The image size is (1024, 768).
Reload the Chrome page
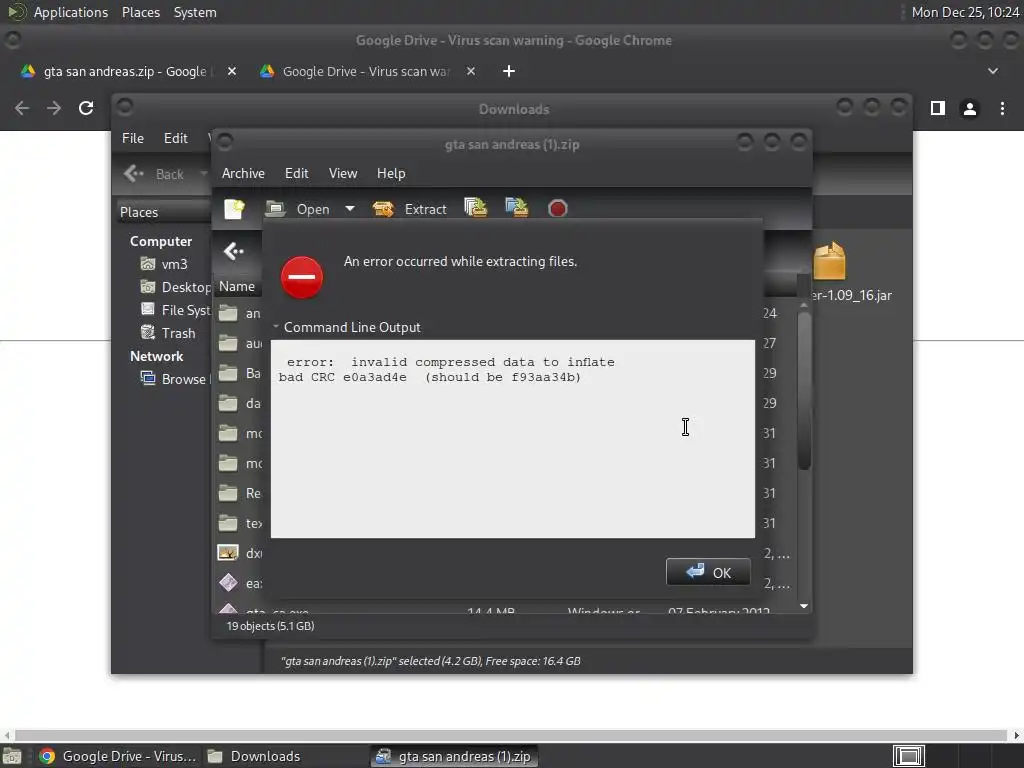(x=86, y=108)
